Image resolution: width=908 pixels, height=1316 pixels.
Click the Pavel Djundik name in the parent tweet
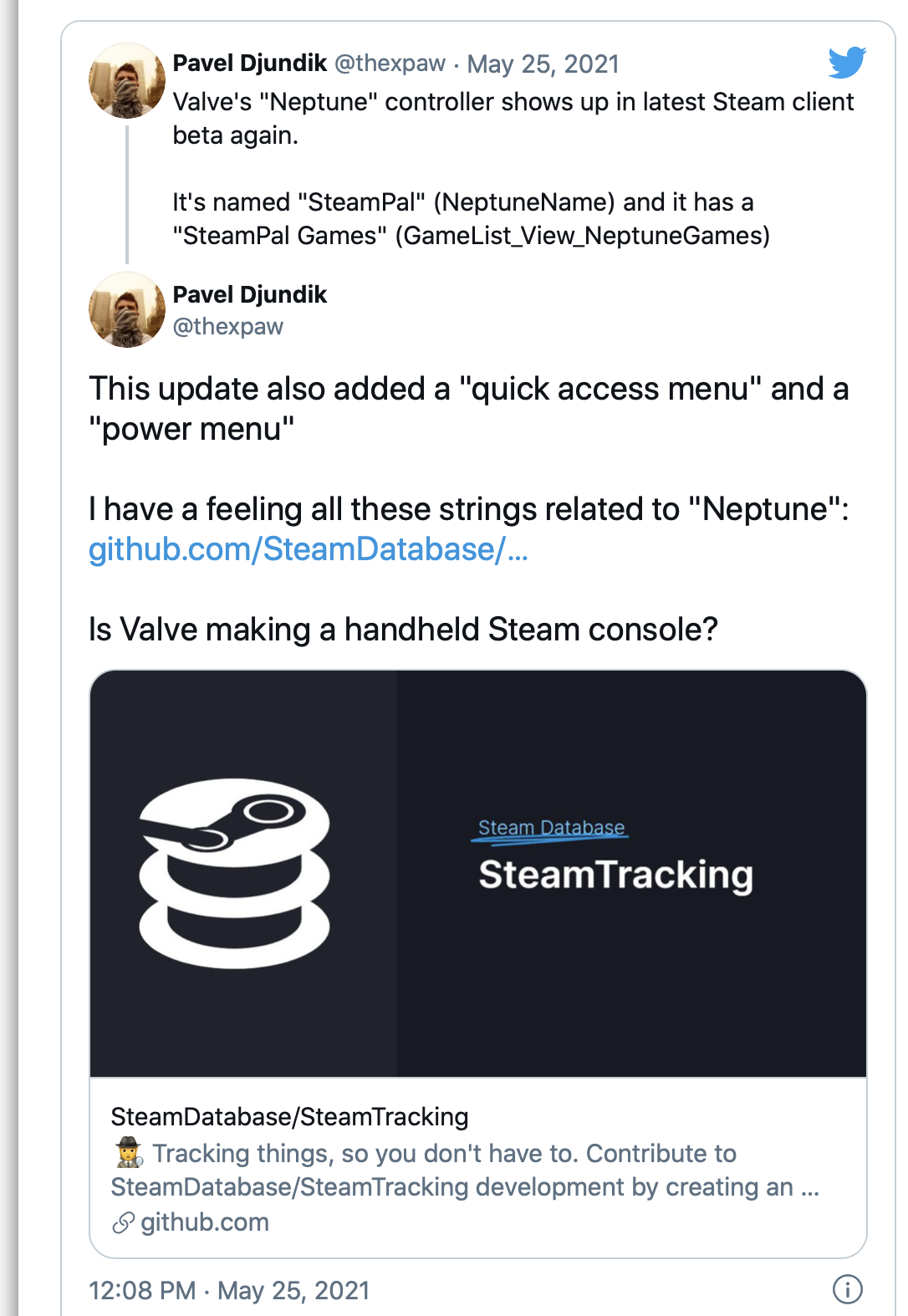coord(249,64)
